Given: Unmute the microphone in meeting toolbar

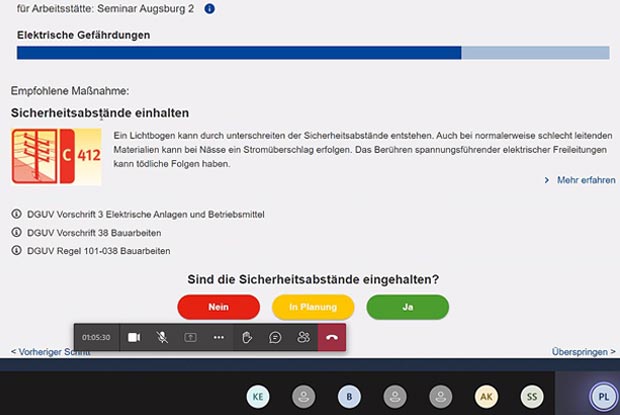Looking at the screenshot, I should click(x=162, y=338).
